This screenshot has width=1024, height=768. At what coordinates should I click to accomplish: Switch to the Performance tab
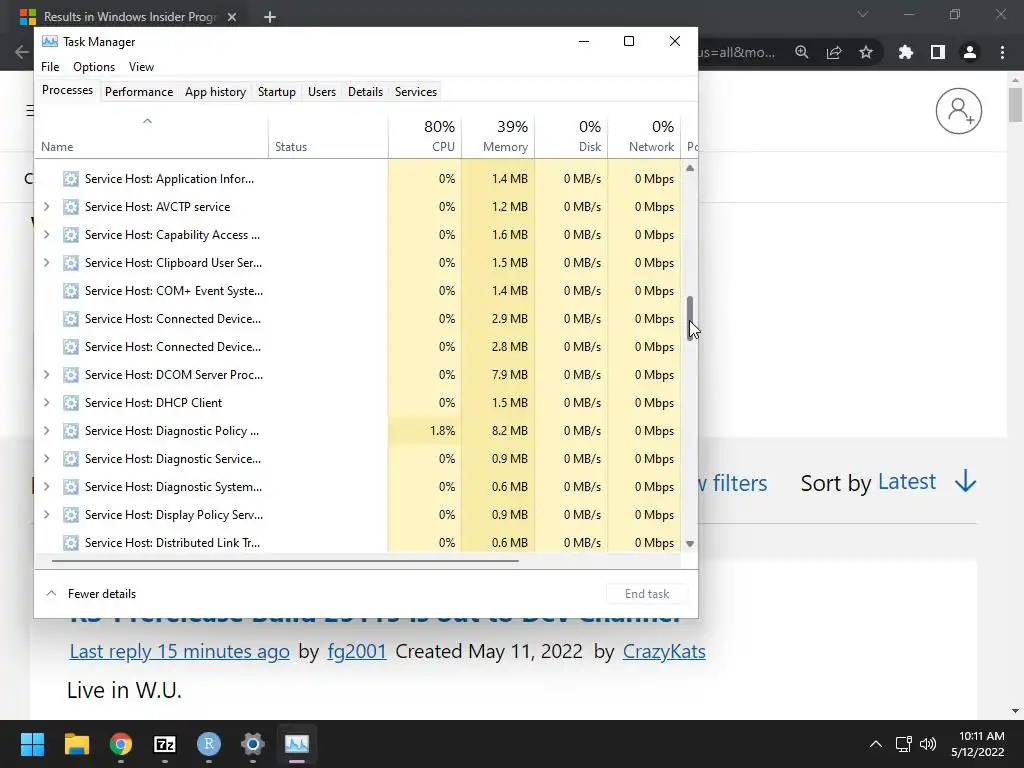click(x=139, y=92)
